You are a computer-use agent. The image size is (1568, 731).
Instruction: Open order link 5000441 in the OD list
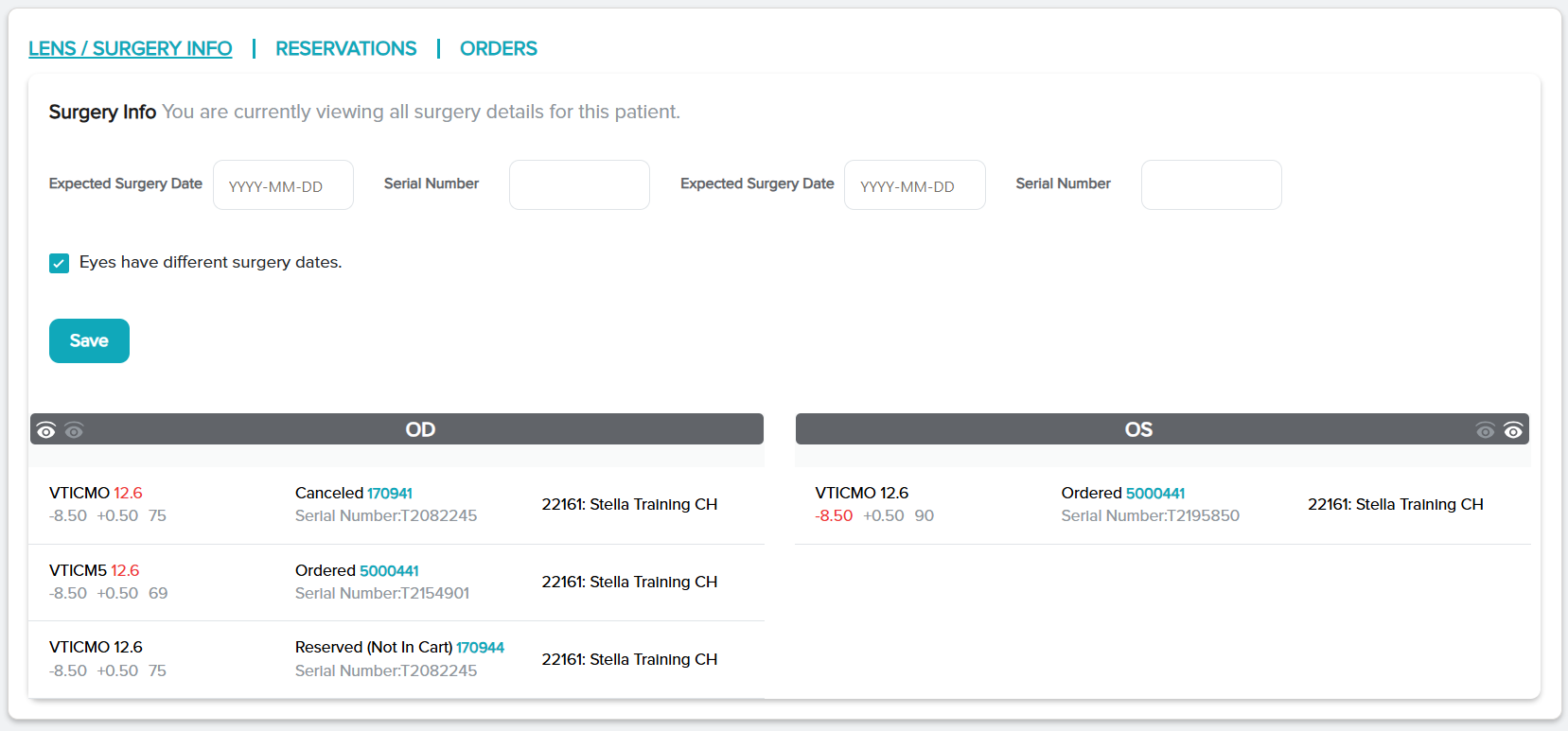click(389, 570)
